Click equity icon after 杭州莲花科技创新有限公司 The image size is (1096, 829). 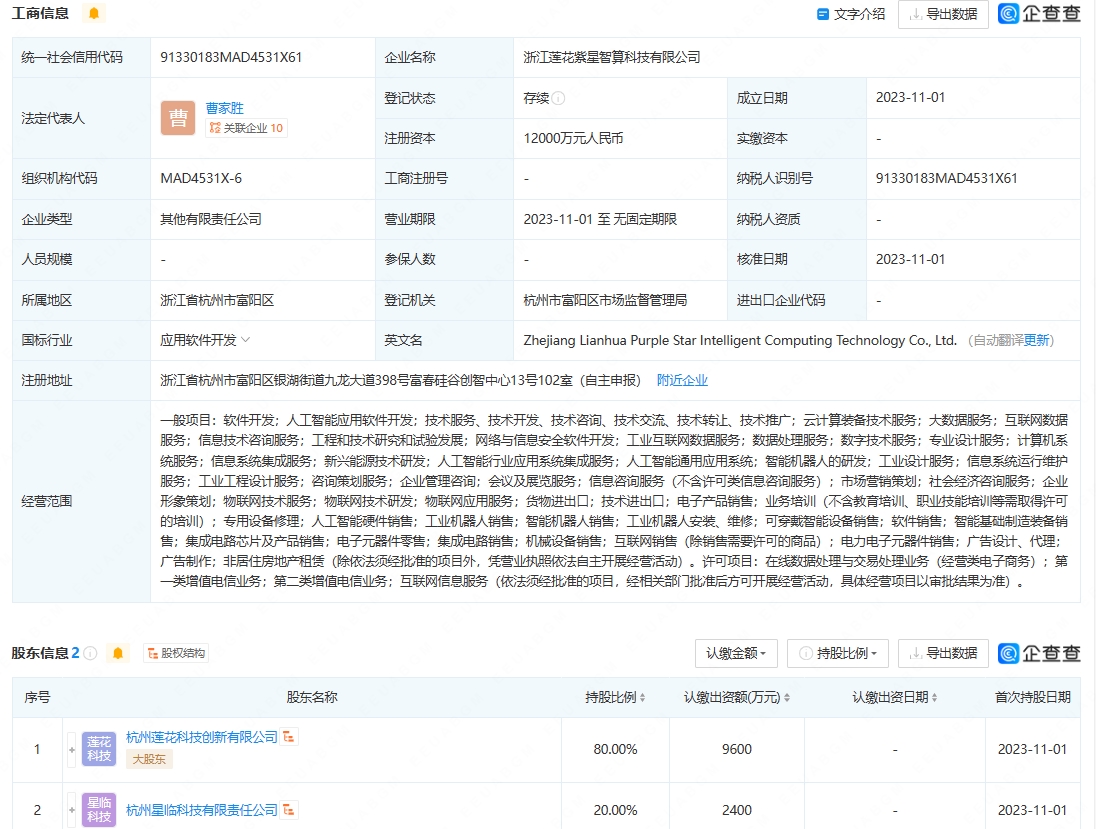tap(289, 737)
